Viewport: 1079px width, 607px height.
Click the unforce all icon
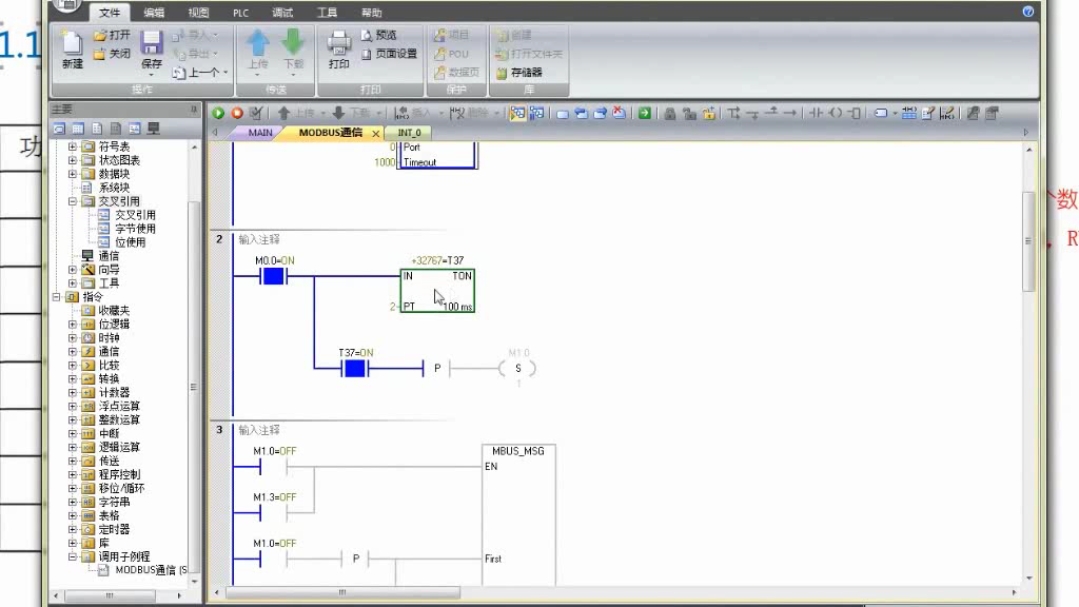coord(709,114)
